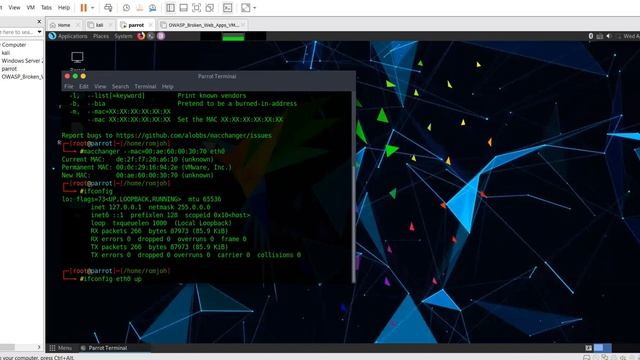The height and width of the screenshot is (360, 640).
Task: Toggle the thumbnail bar view icon
Action: tap(184, 8)
